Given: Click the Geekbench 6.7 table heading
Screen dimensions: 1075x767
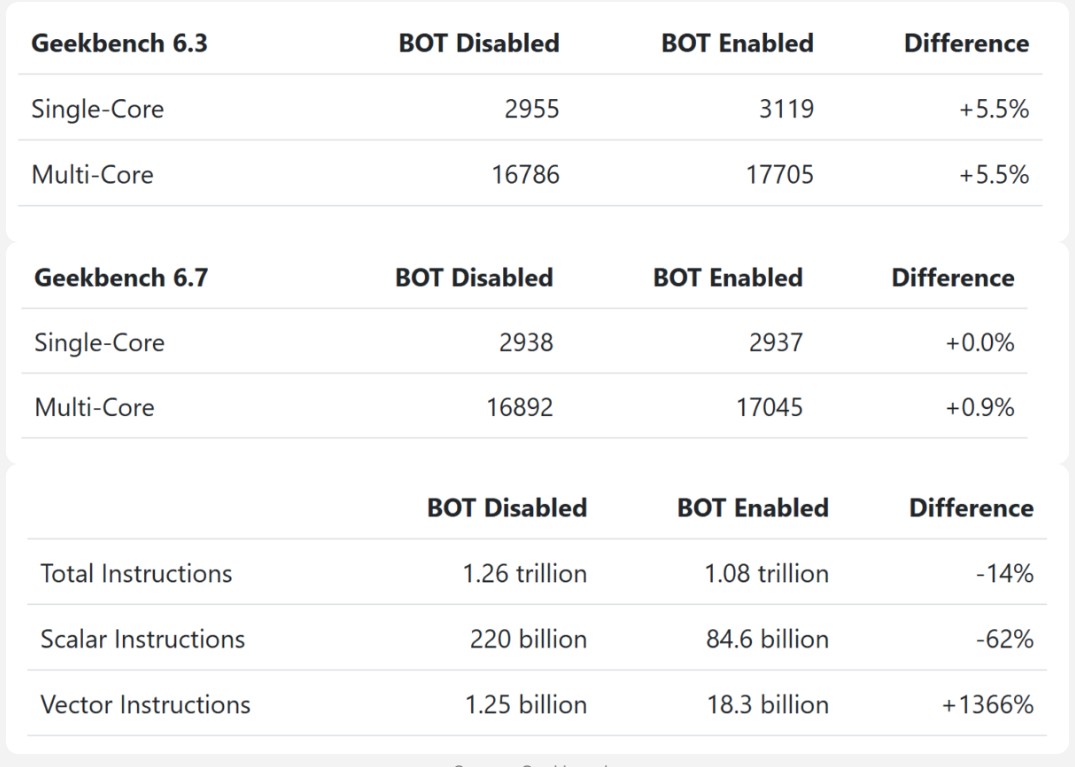Looking at the screenshot, I should tap(121, 277).
